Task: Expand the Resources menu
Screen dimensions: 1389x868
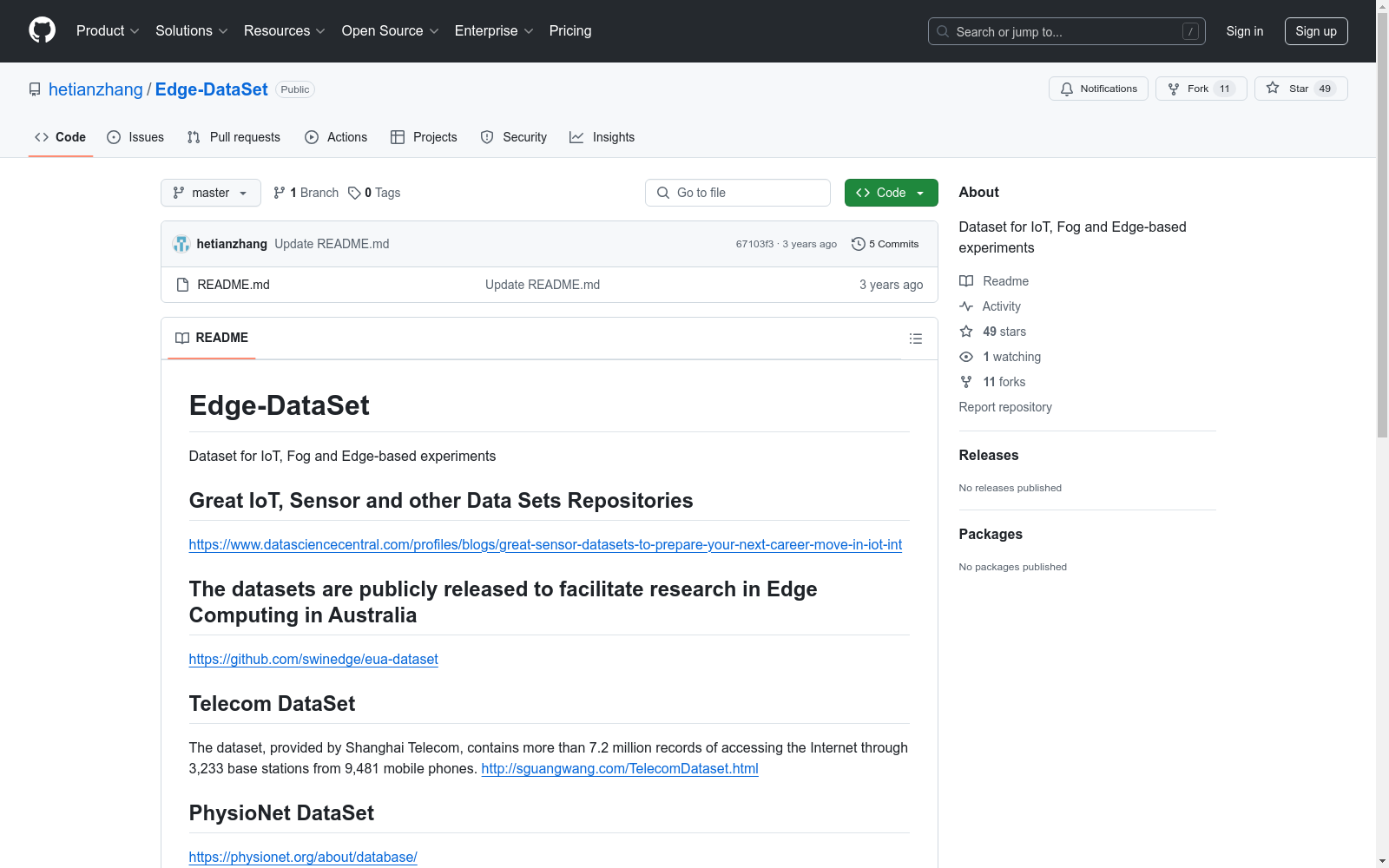Action: [x=285, y=30]
